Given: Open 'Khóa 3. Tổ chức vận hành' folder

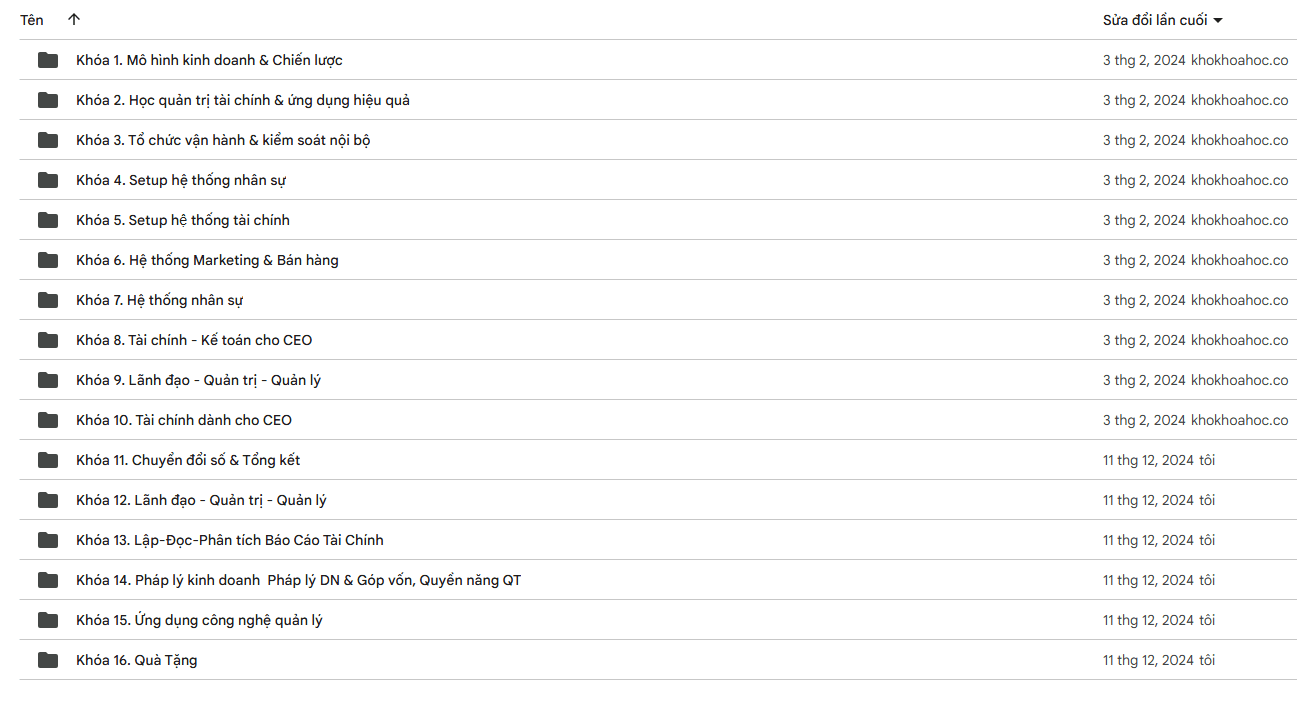Looking at the screenshot, I should (223, 140).
